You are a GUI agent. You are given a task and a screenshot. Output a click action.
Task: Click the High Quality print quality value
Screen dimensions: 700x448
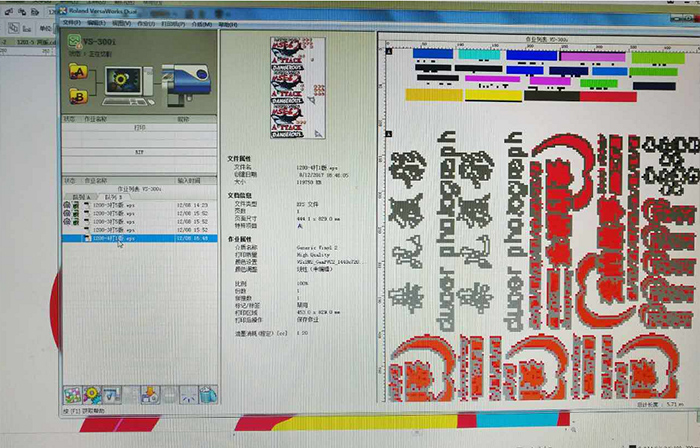312,254
